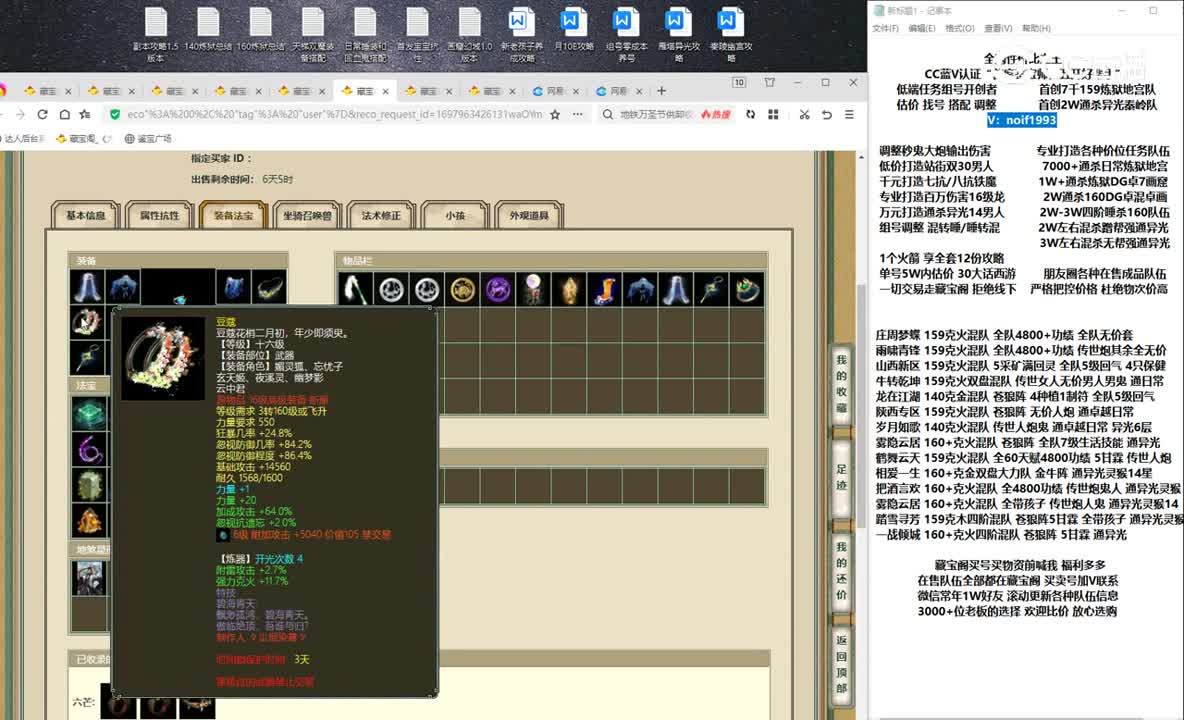Open desktop document 雁塔异光攻略
The height and width of the screenshot is (720, 1184).
[678, 34]
